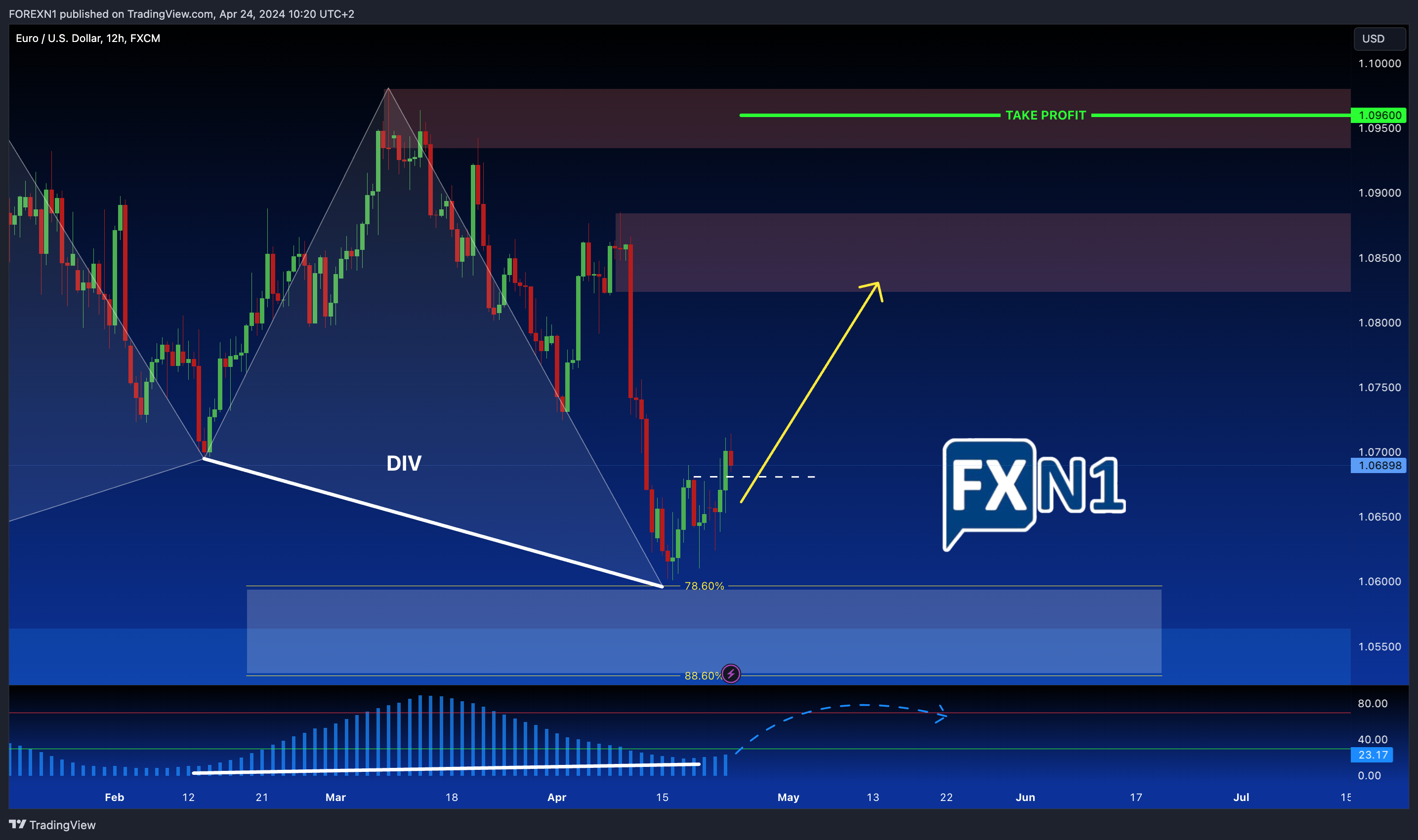Click the TradingView logo at bottom left
Screen dimensions: 1418x840
52,825
